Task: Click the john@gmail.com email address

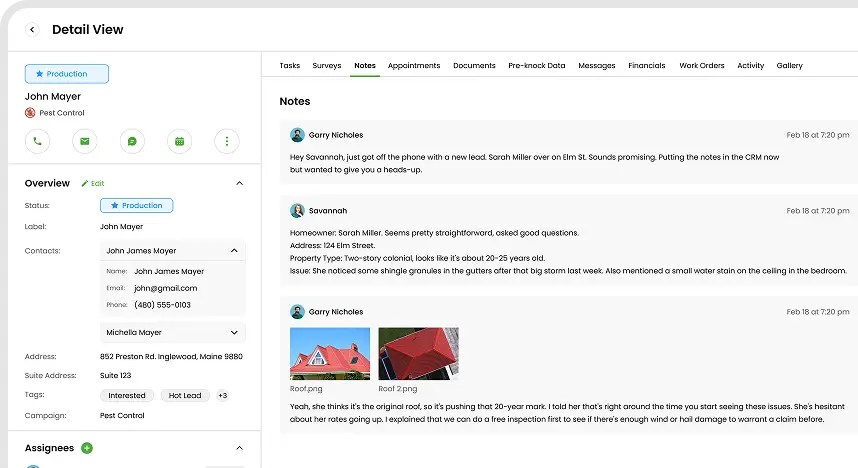Action: pos(166,288)
